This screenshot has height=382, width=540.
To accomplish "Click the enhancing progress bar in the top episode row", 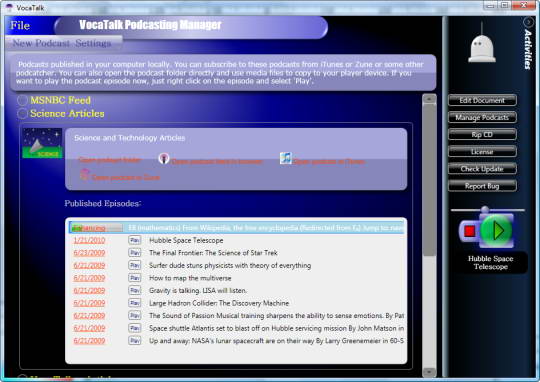I will (97, 228).
